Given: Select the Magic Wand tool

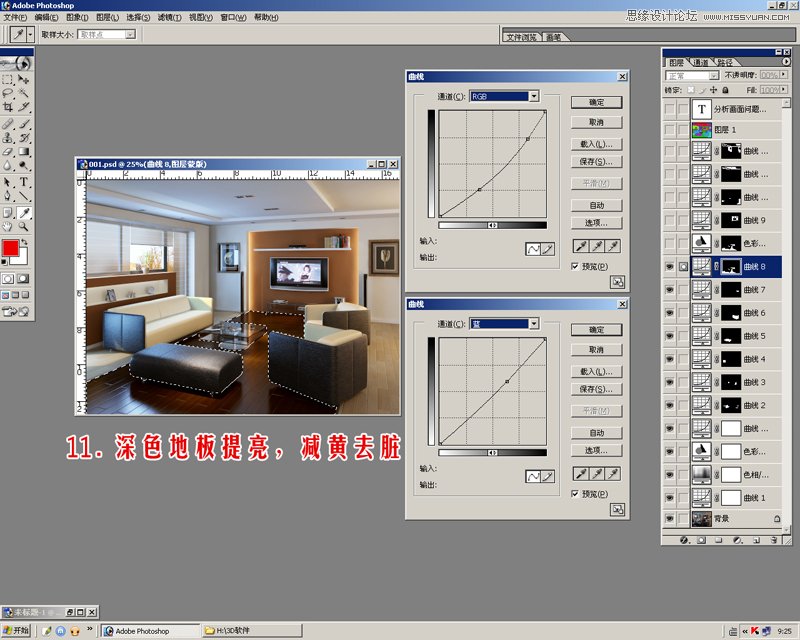Looking at the screenshot, I should pos(23,93).
